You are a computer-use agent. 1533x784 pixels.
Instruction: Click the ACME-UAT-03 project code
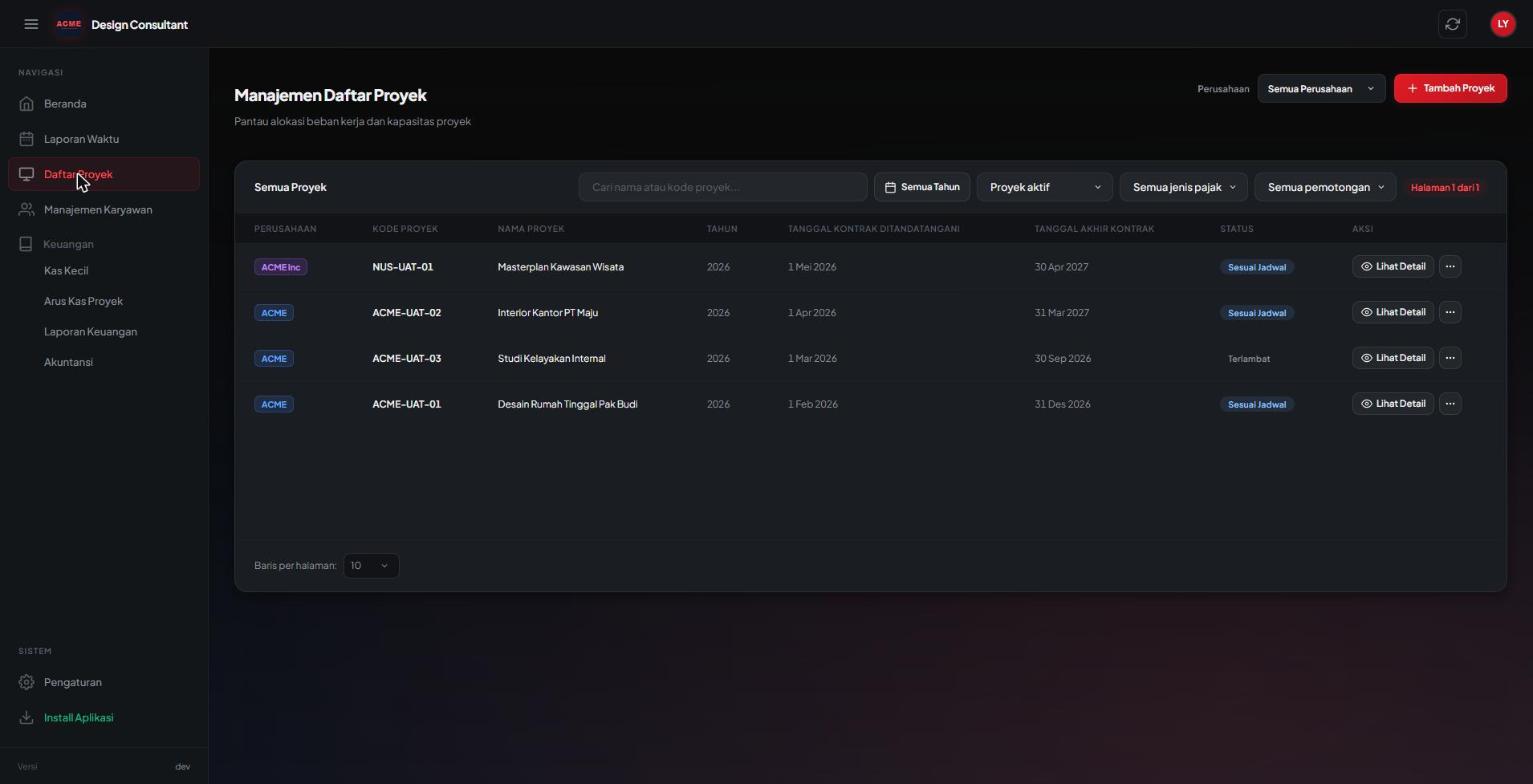(406, 359)
